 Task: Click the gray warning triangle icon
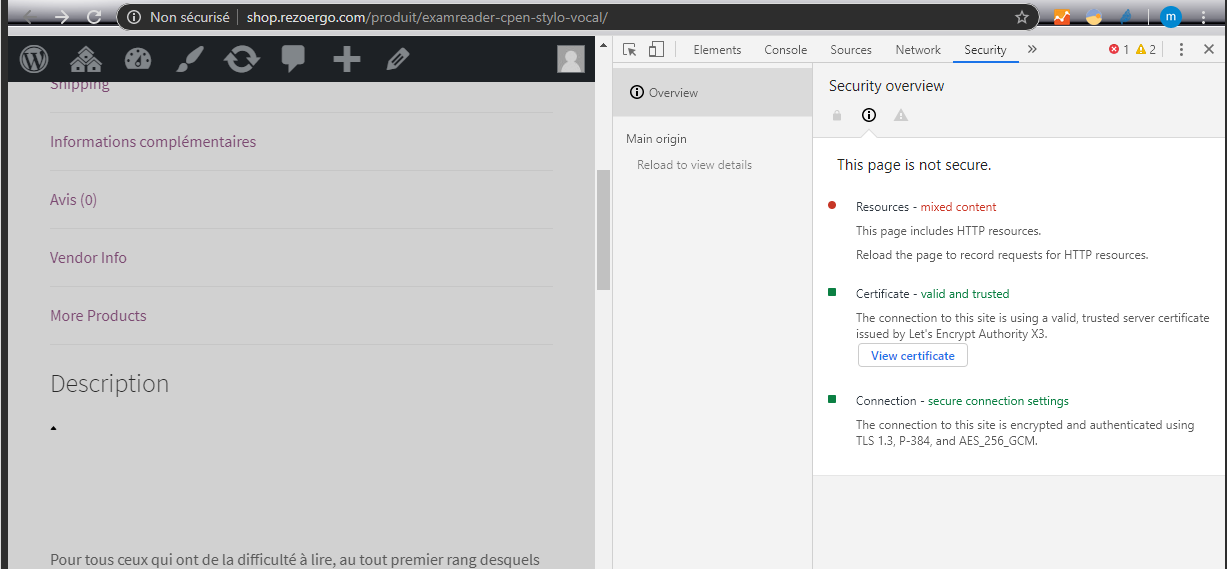tap(901, 116)
